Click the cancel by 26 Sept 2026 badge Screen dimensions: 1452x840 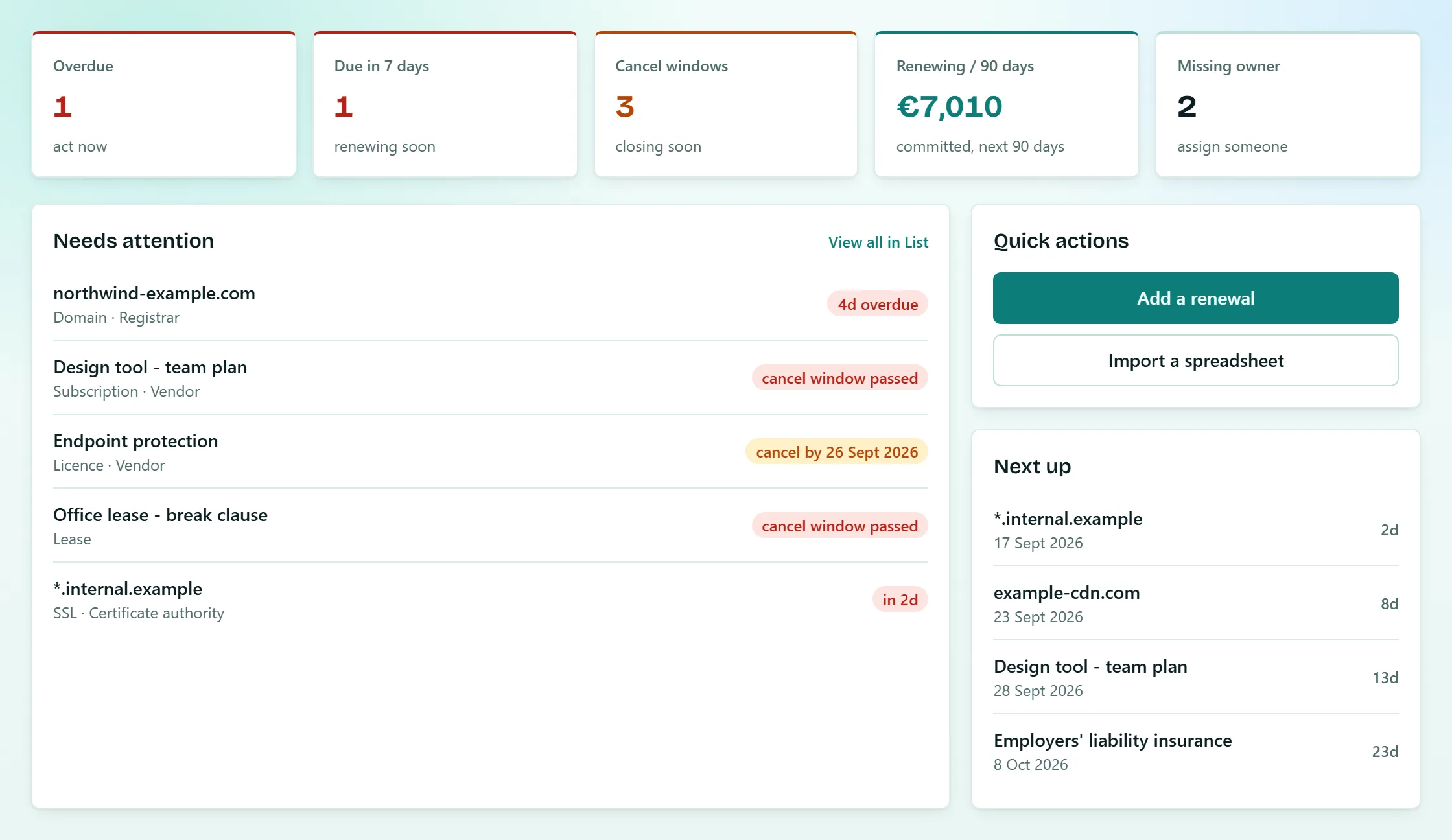pyautogui.click(x=836, y=452)
